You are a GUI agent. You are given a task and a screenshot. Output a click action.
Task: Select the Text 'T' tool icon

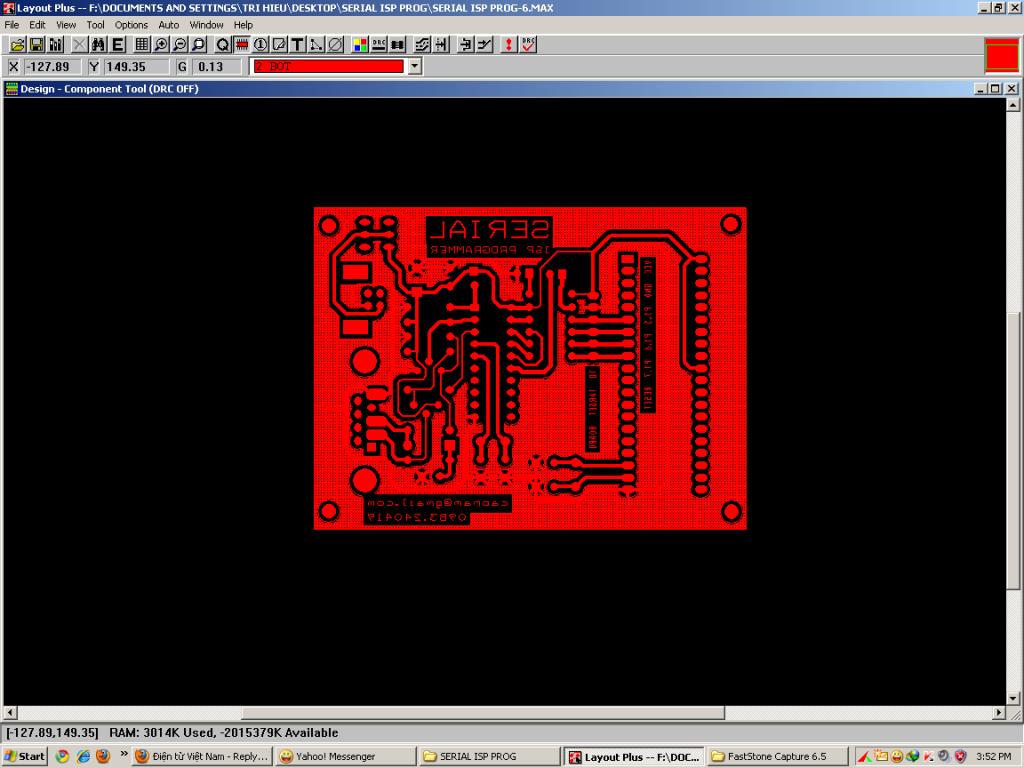pyautogui.click(x=297, y=44)
